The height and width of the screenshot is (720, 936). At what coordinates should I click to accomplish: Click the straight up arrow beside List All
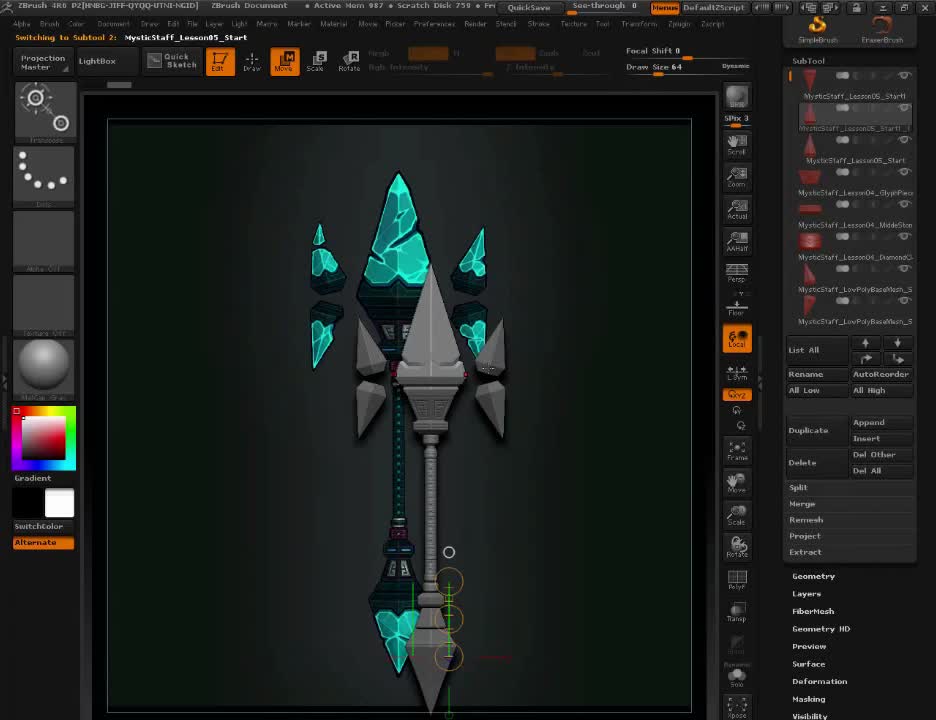click(x=865, y=343)
